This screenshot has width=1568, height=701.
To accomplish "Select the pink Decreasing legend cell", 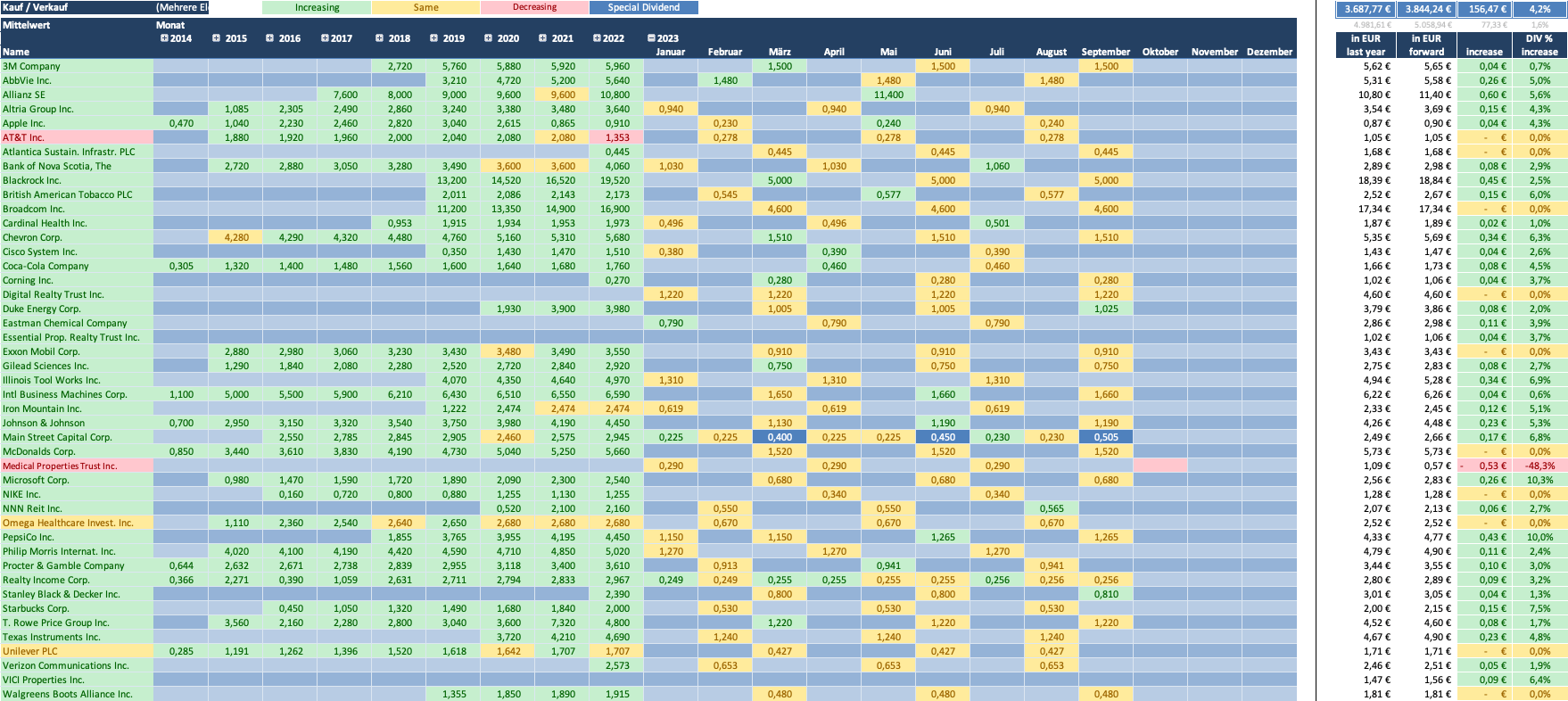I will pos(534,7).
